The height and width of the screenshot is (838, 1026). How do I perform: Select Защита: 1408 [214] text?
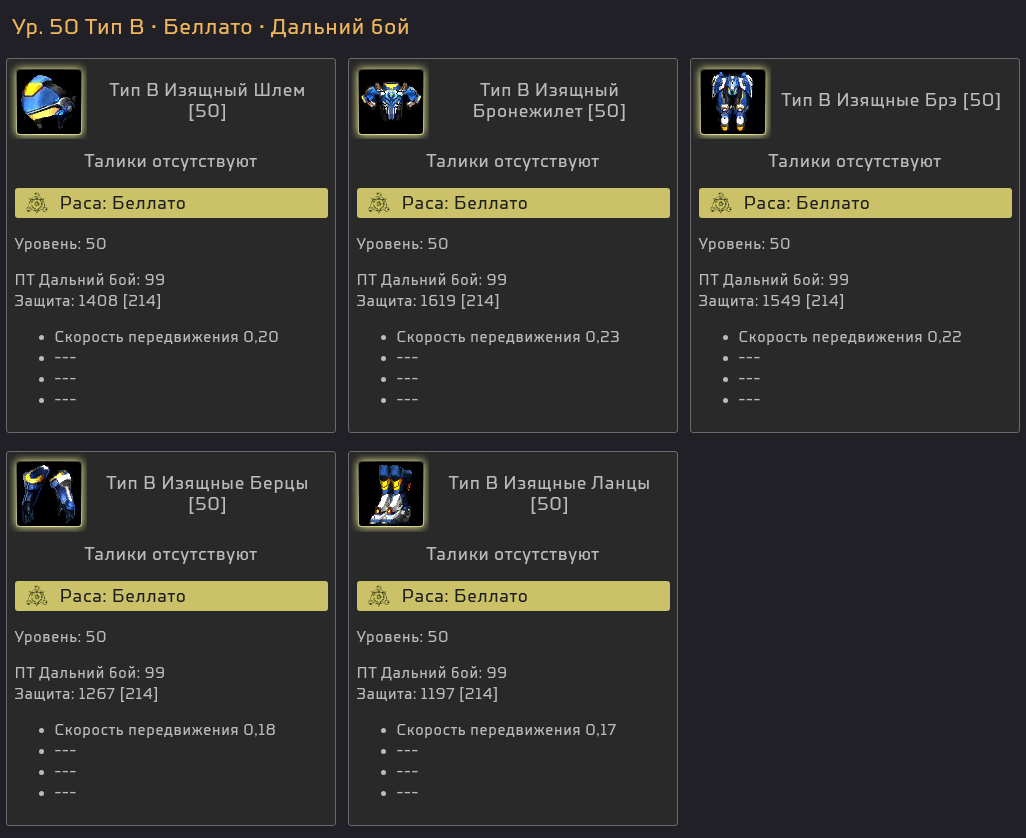click(x=88, y=301)
